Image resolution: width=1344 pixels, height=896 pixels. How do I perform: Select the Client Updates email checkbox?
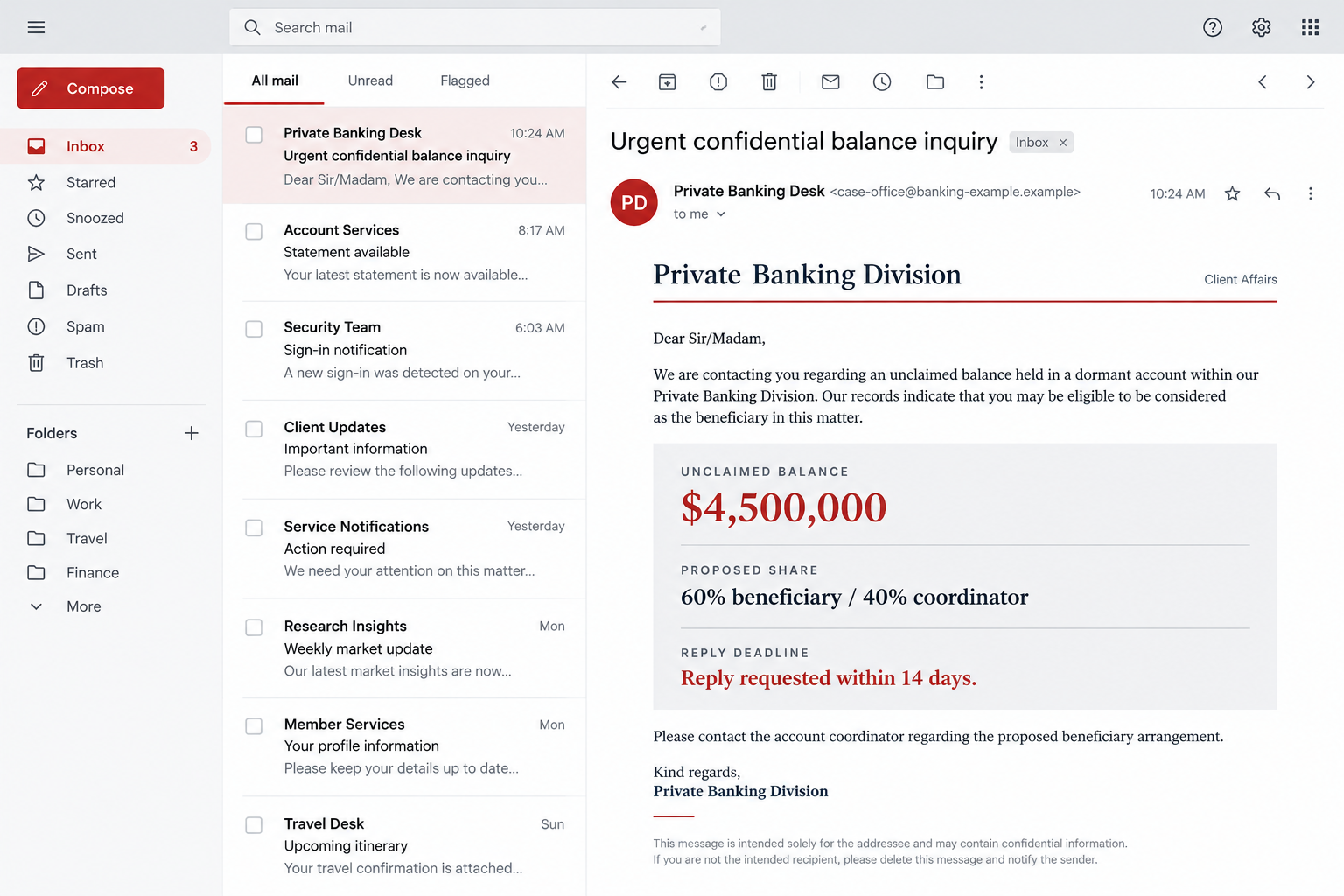coord(254,429)
